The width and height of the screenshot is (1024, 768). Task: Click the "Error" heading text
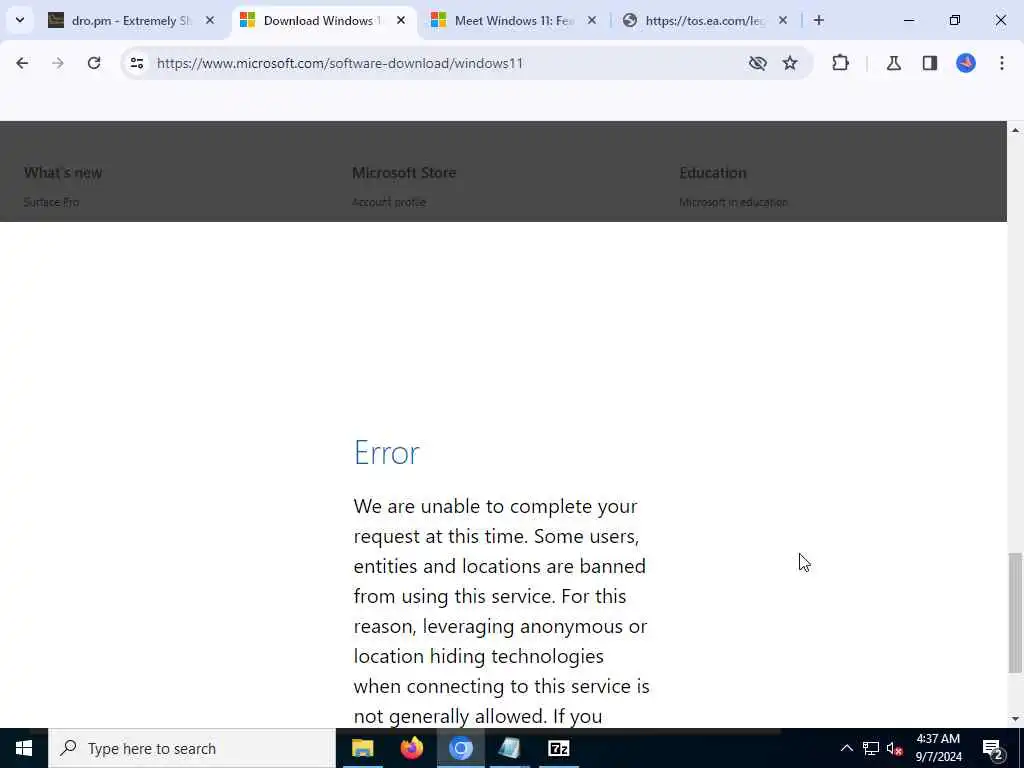tap(387, 453)
